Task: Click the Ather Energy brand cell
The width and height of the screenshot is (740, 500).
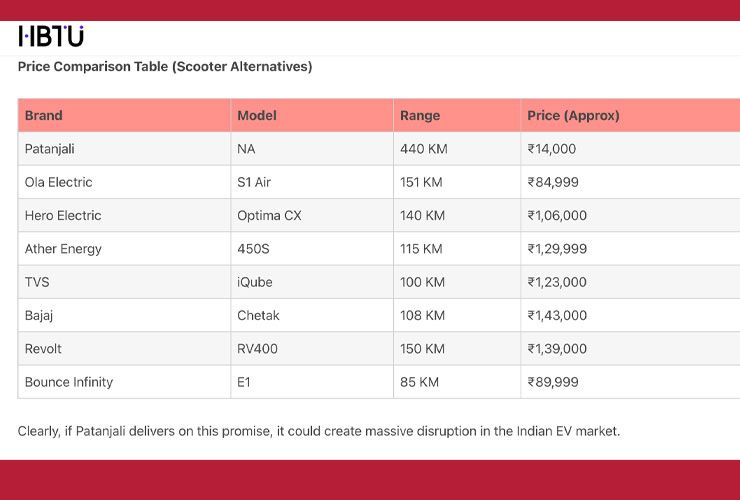Action: coord(124,249)
